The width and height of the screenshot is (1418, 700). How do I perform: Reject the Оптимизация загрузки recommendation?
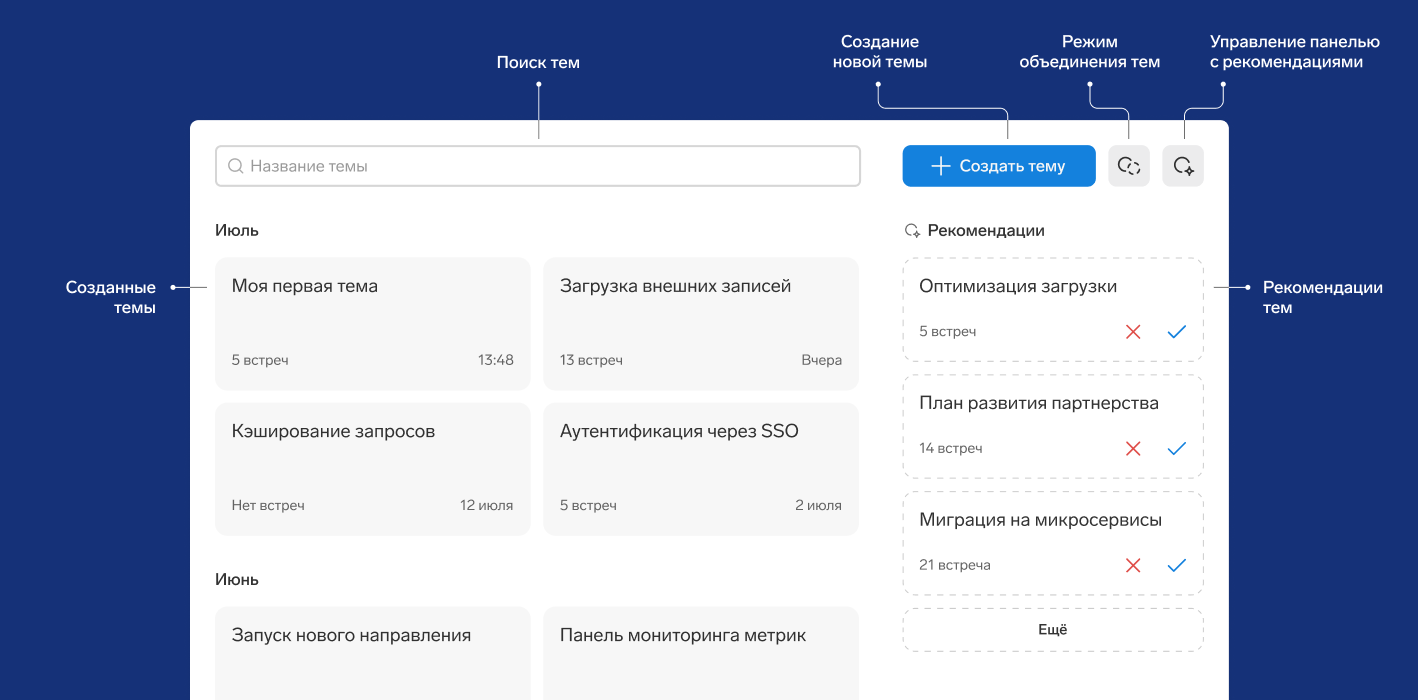pyautogui.click(x=1133, y=332)
